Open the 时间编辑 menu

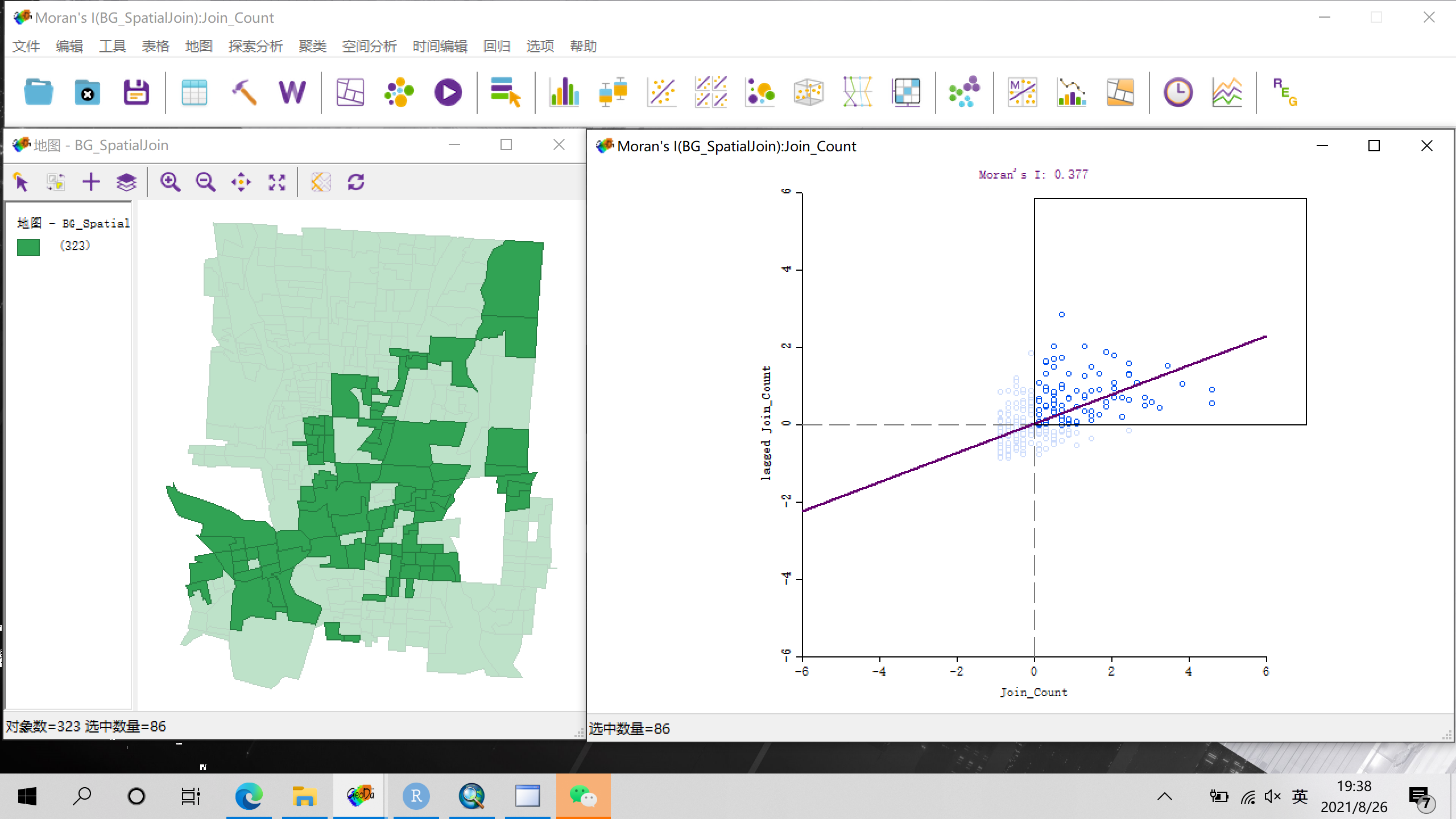(440, 46)
